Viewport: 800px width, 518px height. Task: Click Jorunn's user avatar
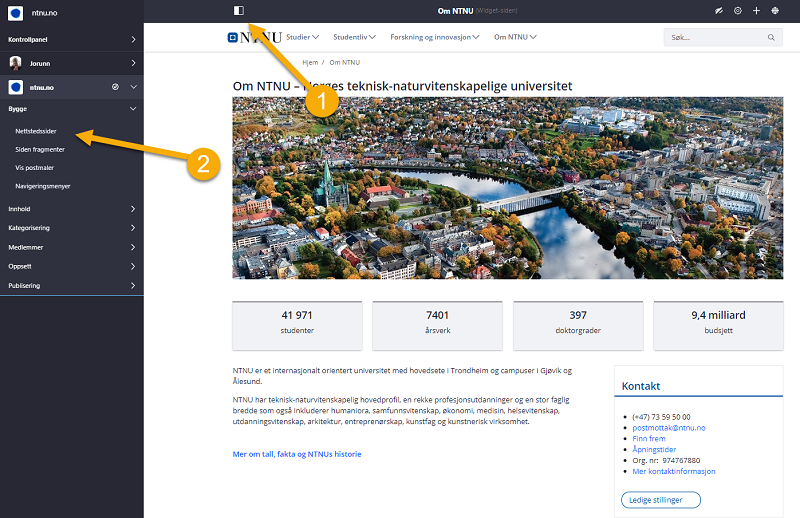click(15, 63)
